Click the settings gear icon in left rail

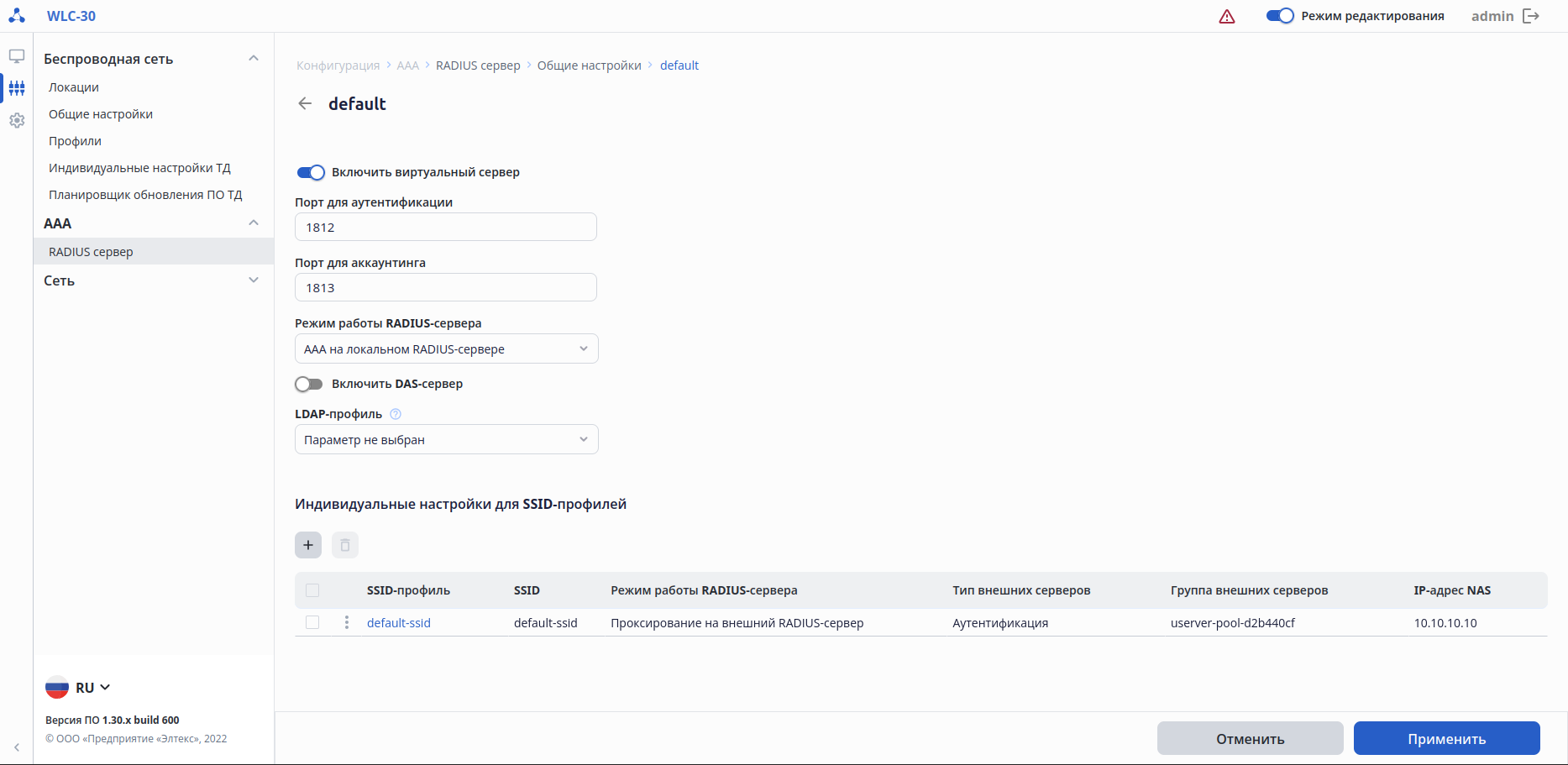coord(17,121)
